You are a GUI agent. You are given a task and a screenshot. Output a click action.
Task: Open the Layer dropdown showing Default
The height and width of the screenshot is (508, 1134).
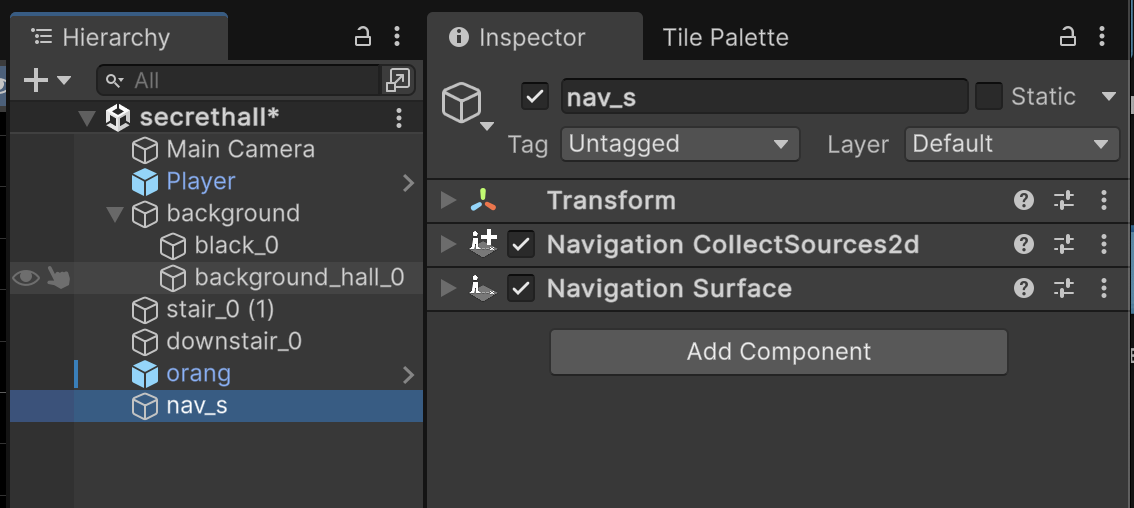click(1011, 144)
